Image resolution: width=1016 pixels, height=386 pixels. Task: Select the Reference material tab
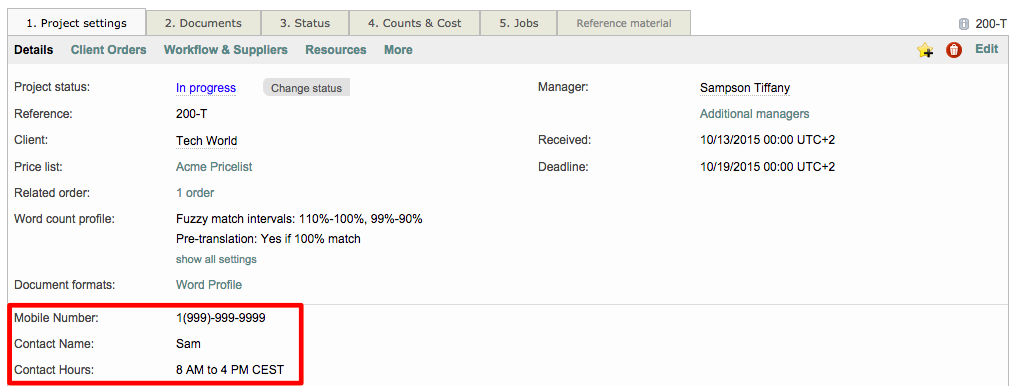[624, 23]
